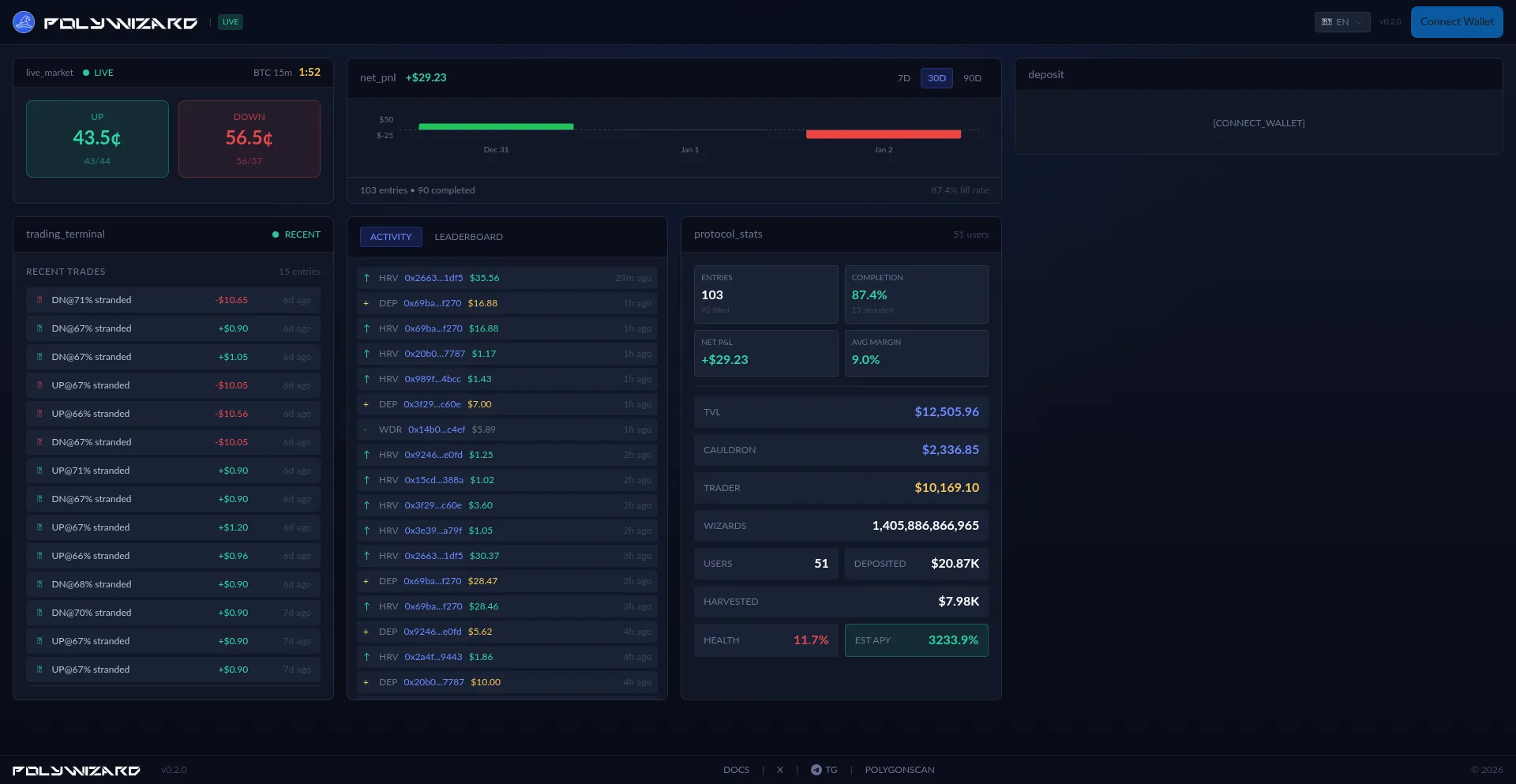The image size is (1516, 784).
Task: Click the up-arrow icon on the $35.56 harvest row
Action: pyautogui.click(x=366, y=278)
